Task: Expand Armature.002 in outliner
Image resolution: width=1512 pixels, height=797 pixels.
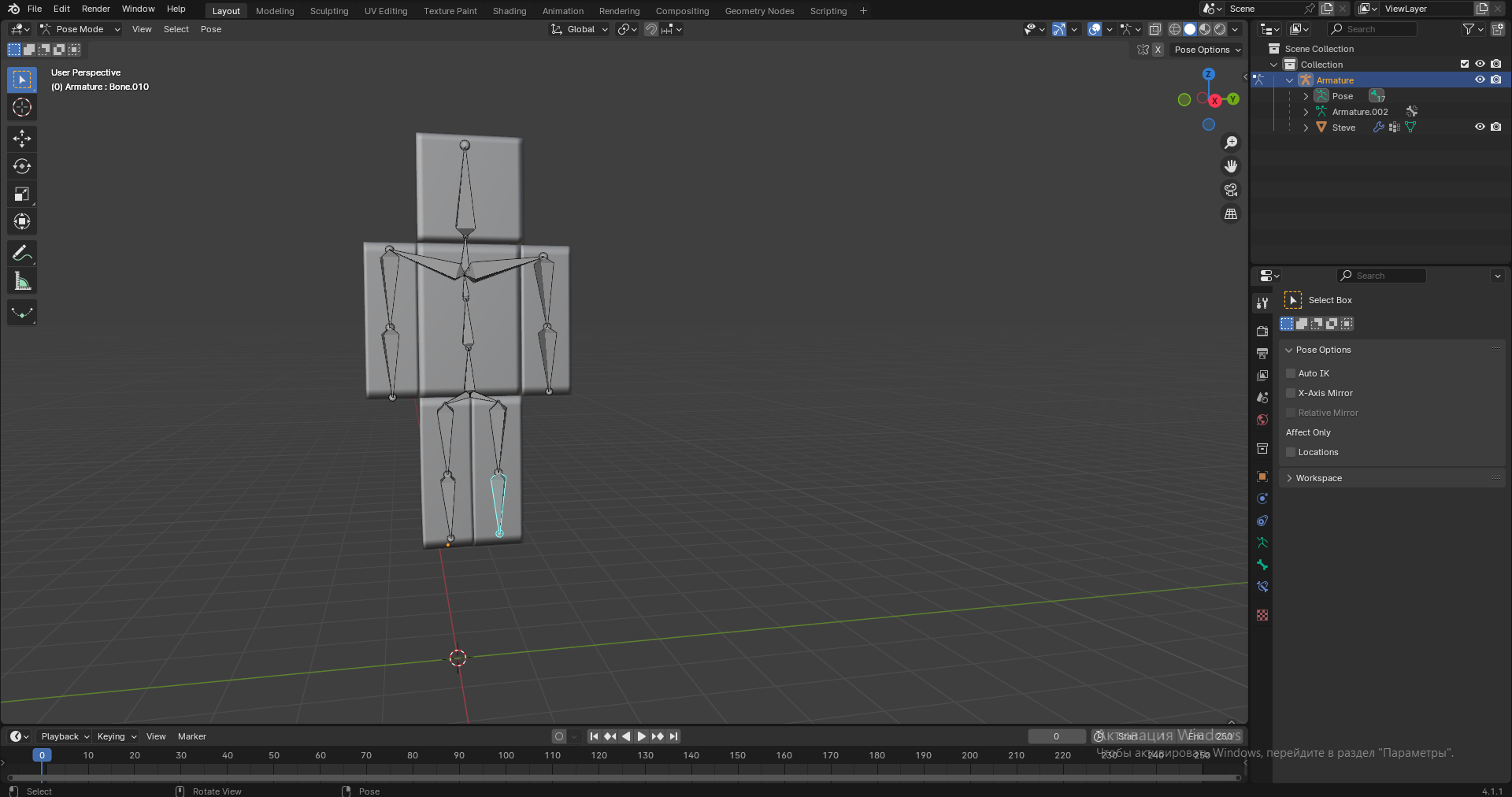Action: (x=1306, y=112)
